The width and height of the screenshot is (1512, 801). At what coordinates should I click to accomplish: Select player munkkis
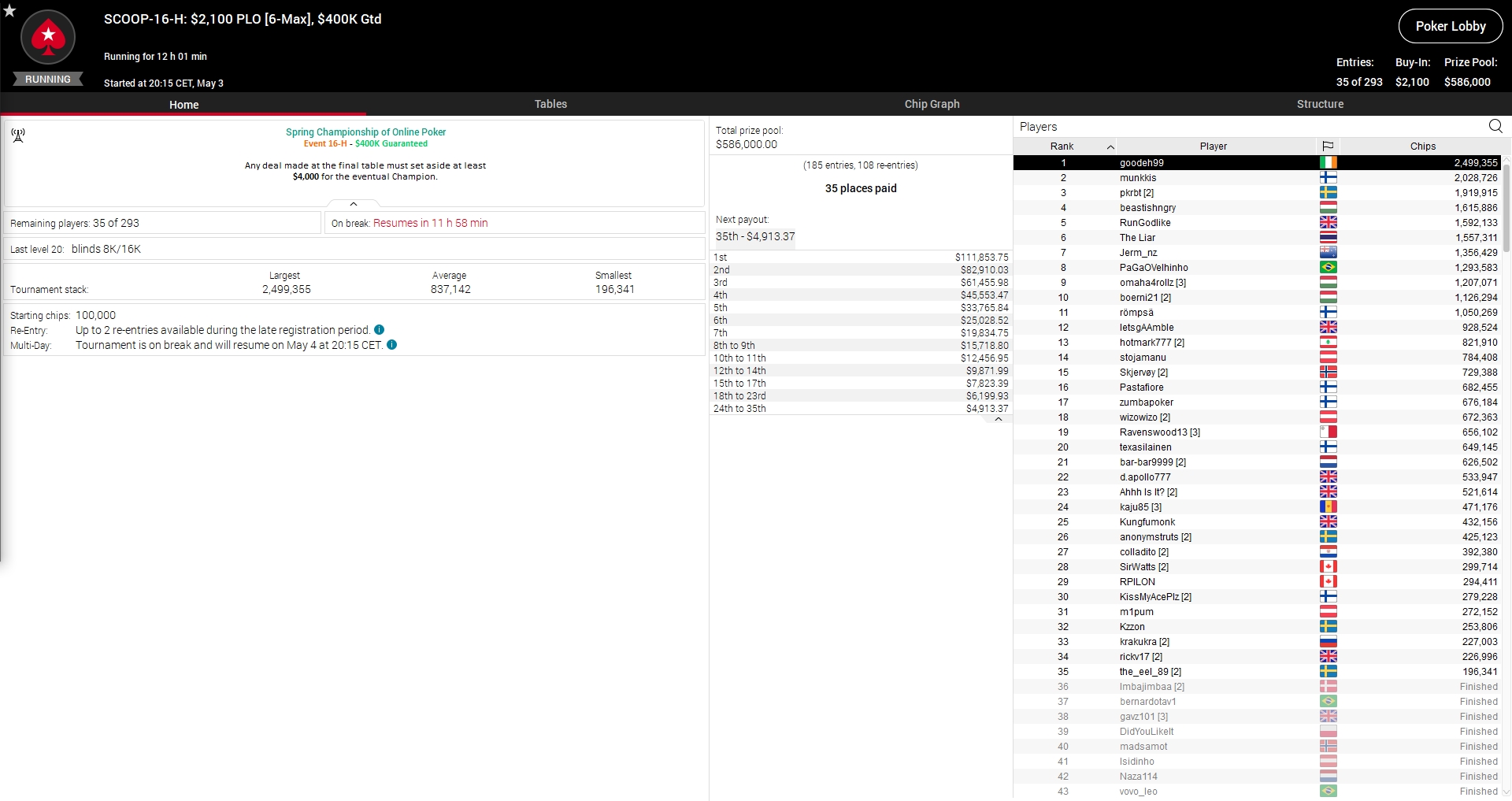[1258, 178]
